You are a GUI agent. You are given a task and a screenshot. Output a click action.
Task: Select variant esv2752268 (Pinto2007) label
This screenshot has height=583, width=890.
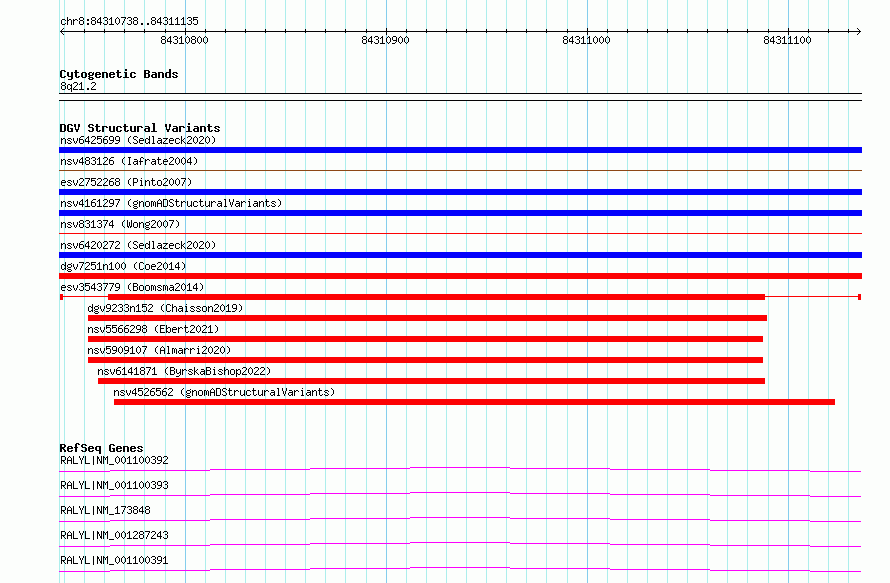126,182
